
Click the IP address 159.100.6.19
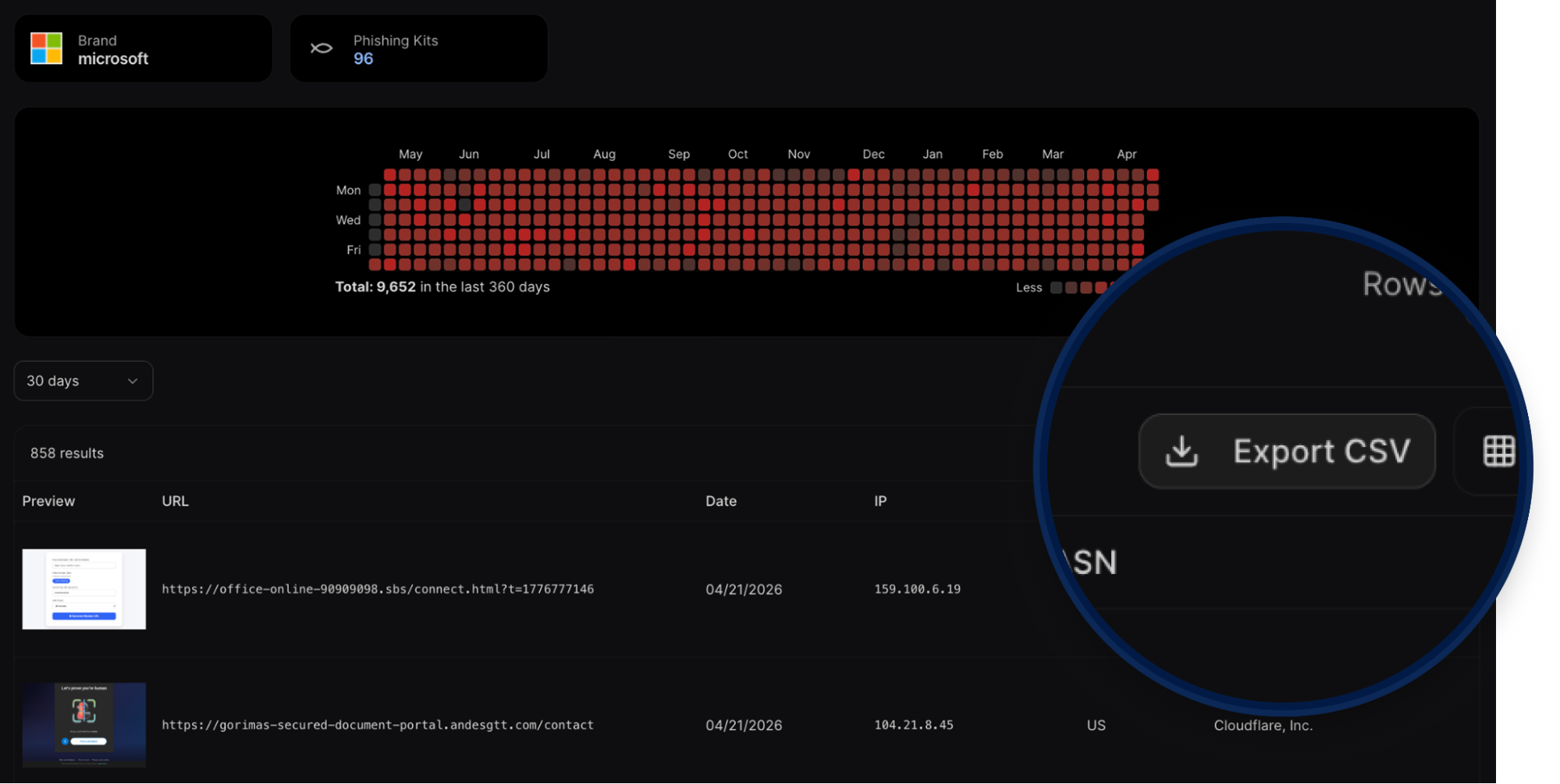tap(917, 589)
